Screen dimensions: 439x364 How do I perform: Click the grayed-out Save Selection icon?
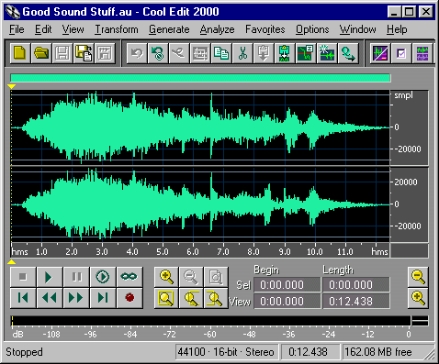point(105,53)
